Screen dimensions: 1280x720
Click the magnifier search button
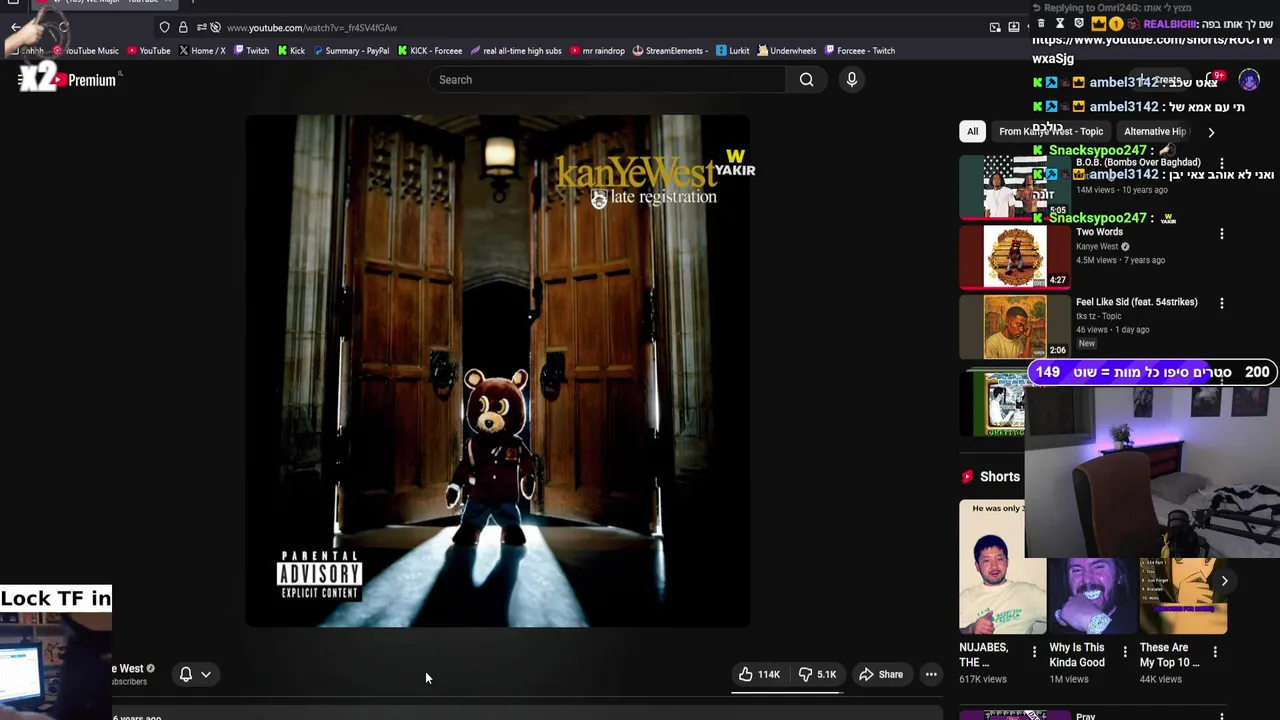coord(806,80)
